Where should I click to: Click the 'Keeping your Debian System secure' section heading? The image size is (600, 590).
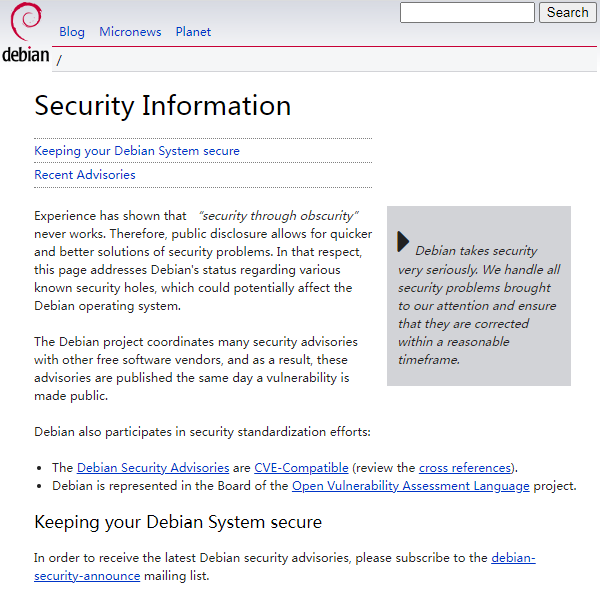178,522
